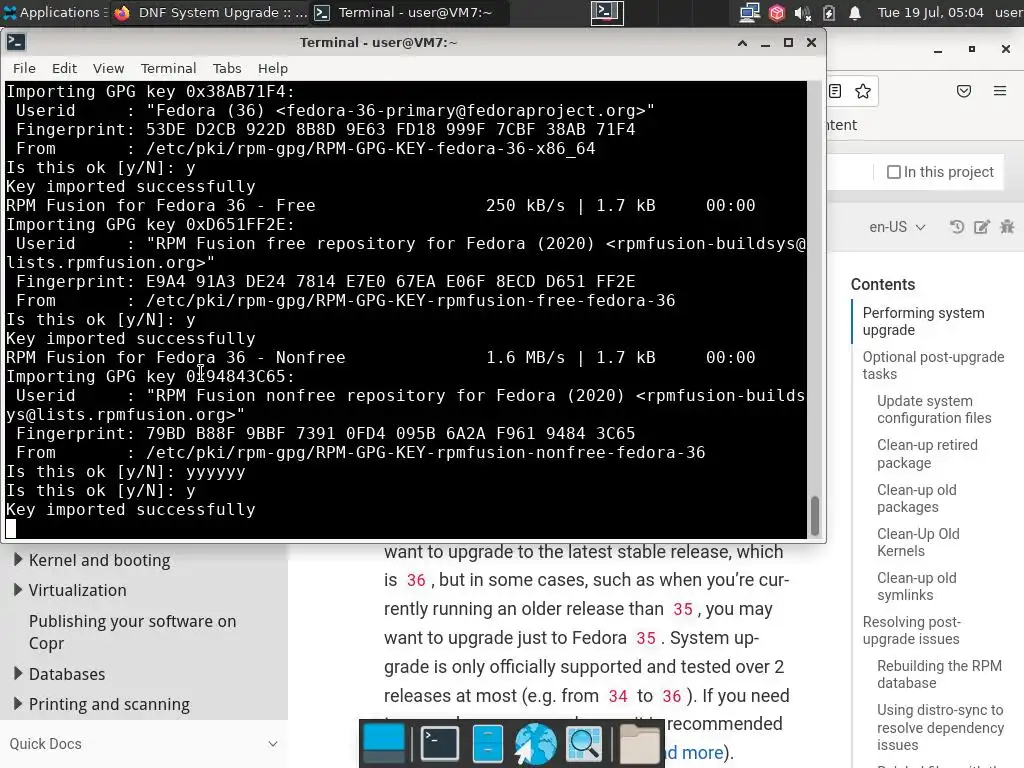Screen dimensions: 1024x768
Task: Go to Update system configuration files section
Action: (934, 409)
